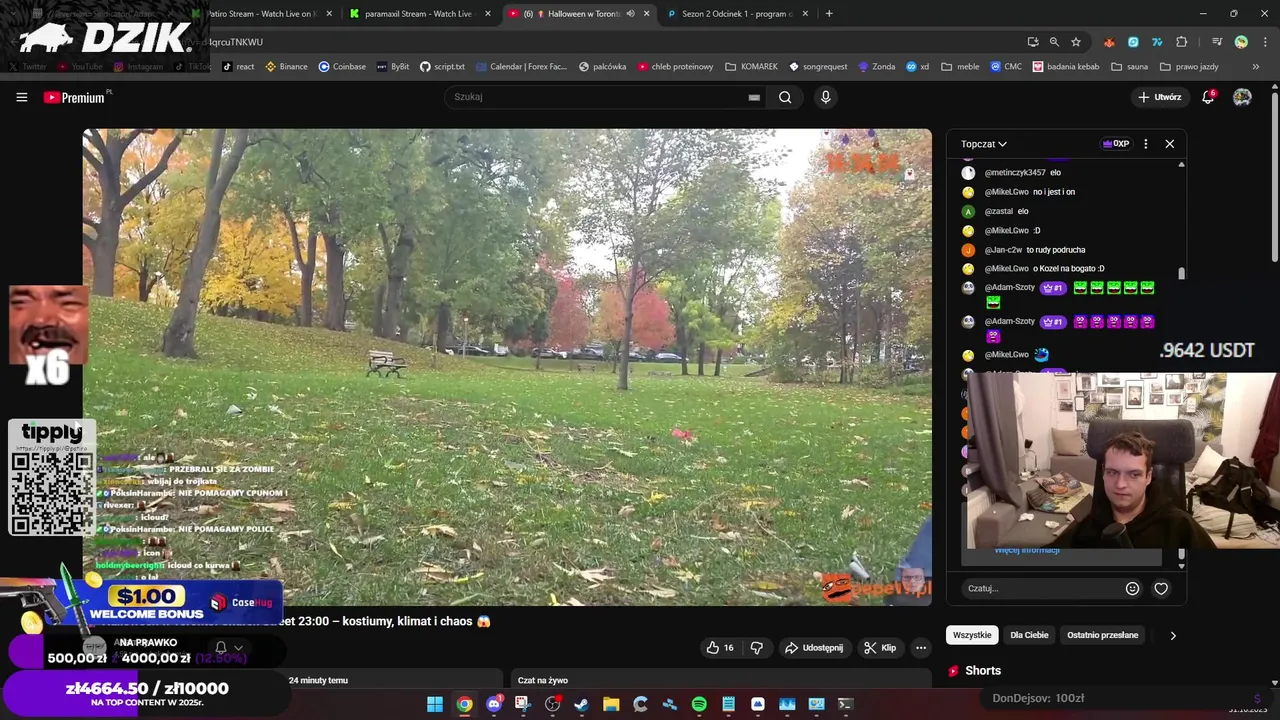The height and width of the screenshot is (720, 1280).
Task: Switch to paramaxil Stream tab
Action: click(x=418, y=14)
